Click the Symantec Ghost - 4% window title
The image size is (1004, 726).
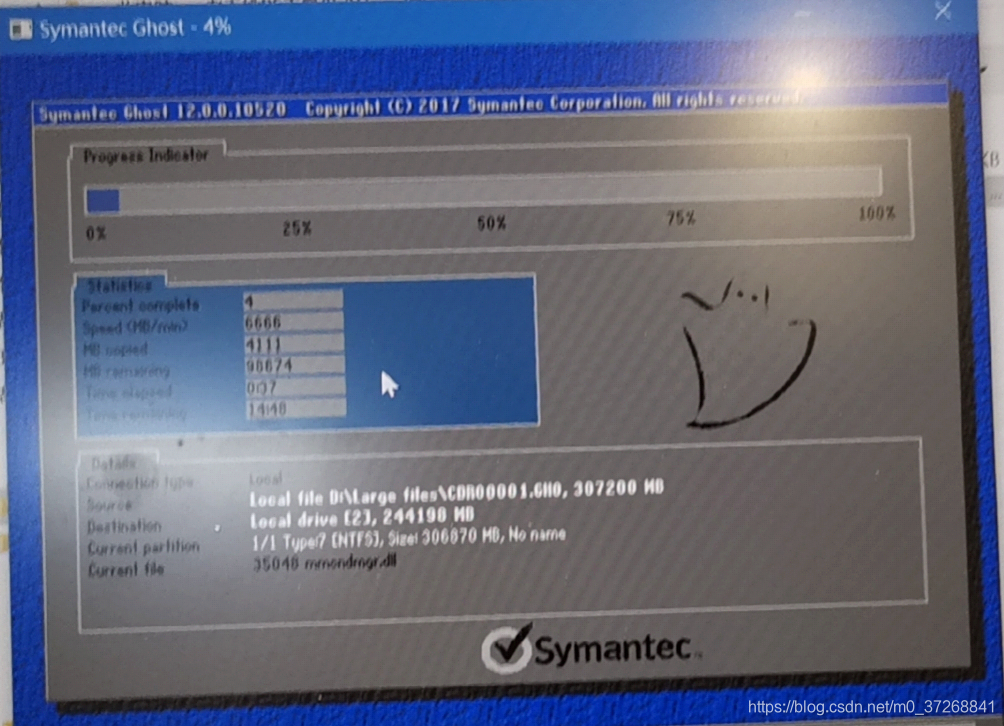tap(135, 28)
